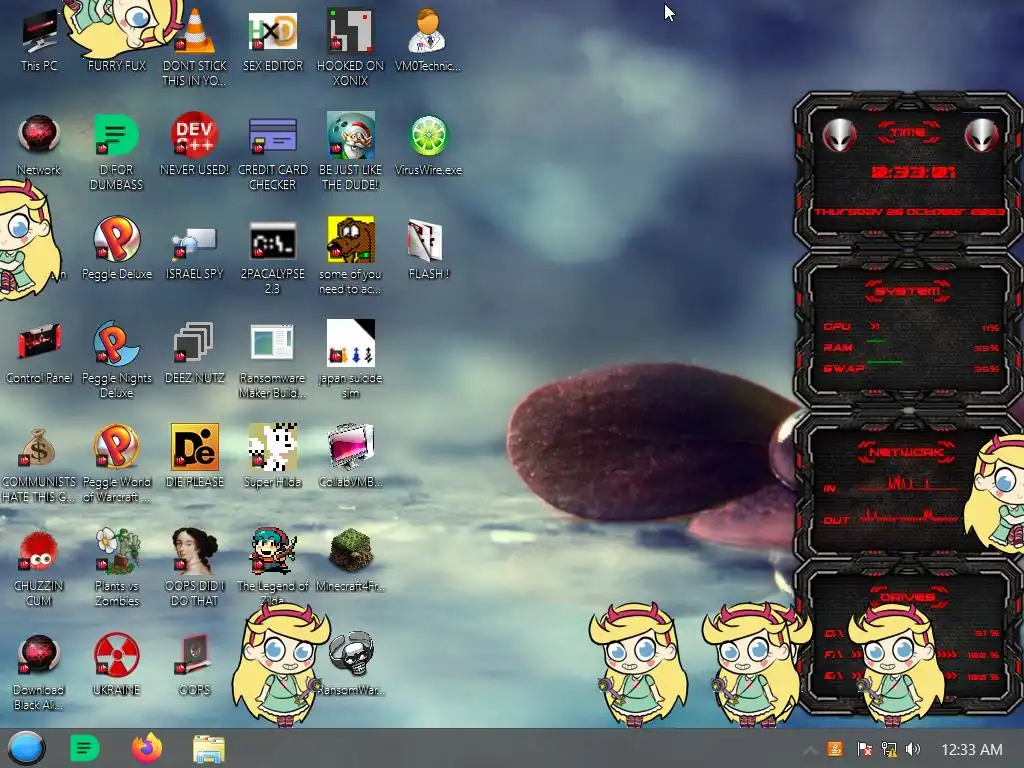The height and width of the screenshot is (768, 1024).
Task: Select the Peggle Nights Deluxe icon
Action: tap(116, 359)
